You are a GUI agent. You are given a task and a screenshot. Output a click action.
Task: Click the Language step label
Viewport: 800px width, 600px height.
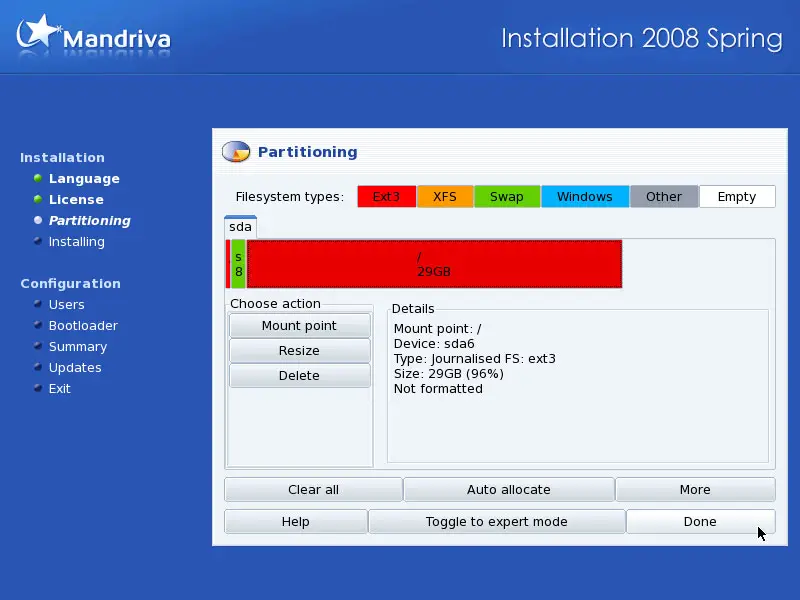point(84,179)
